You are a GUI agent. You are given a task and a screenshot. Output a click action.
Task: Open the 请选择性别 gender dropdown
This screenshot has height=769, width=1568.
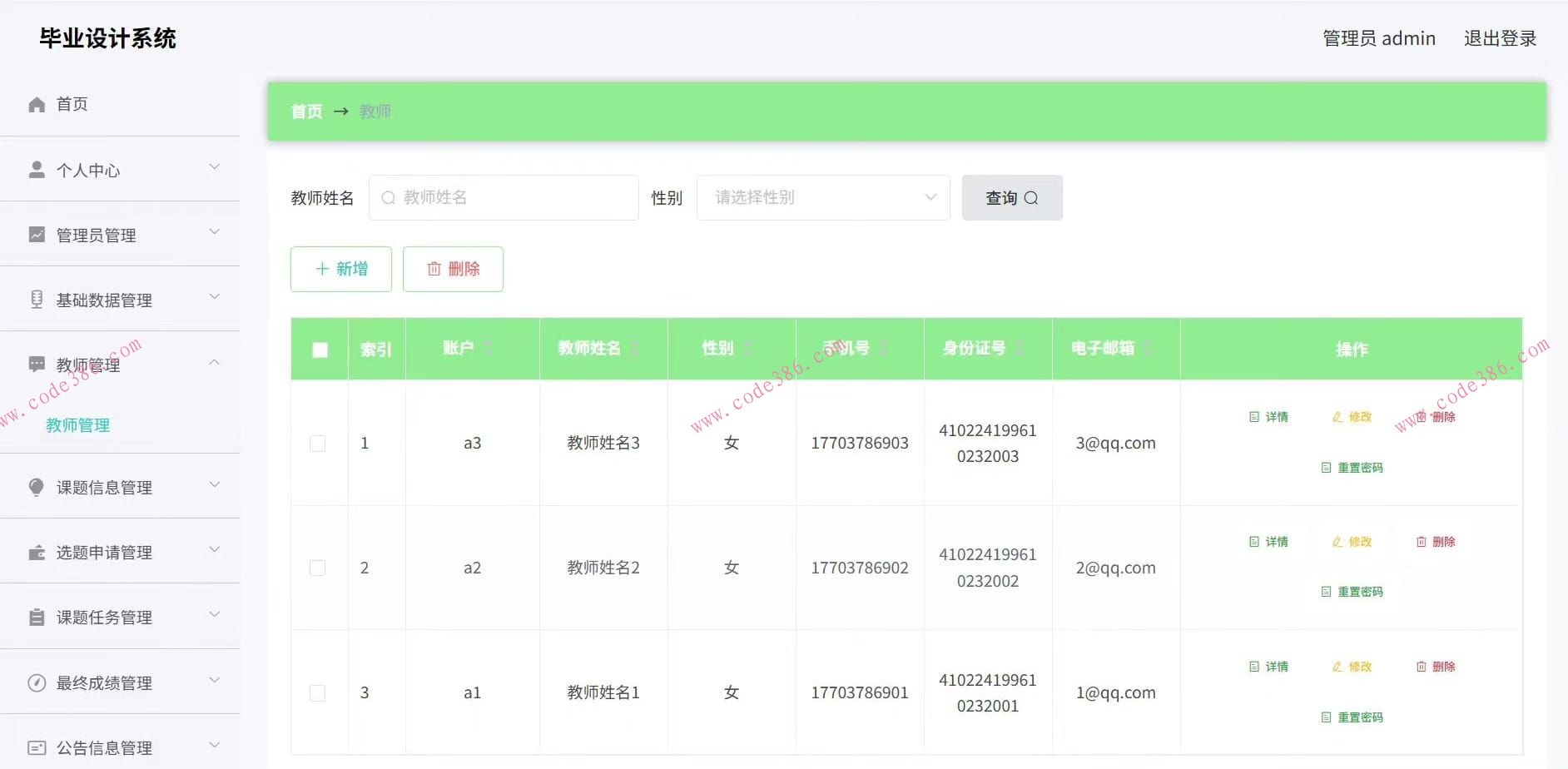(x=822, y=197)
